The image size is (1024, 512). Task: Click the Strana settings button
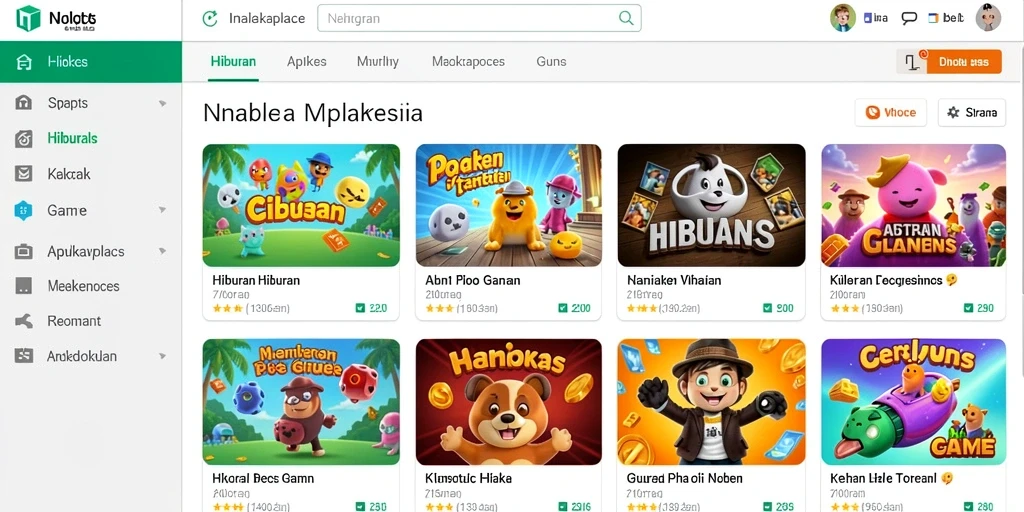[x=972, y=112]
